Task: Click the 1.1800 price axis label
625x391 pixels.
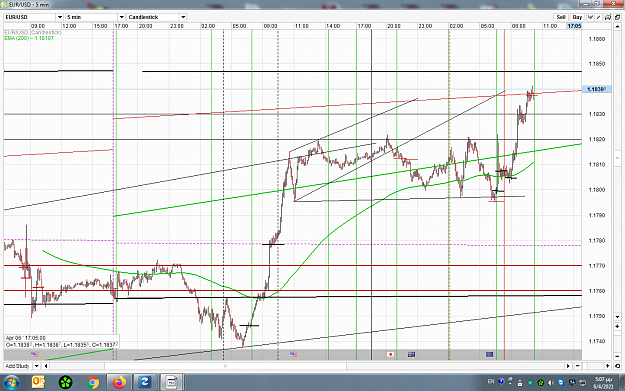Action: pos(597,190)
